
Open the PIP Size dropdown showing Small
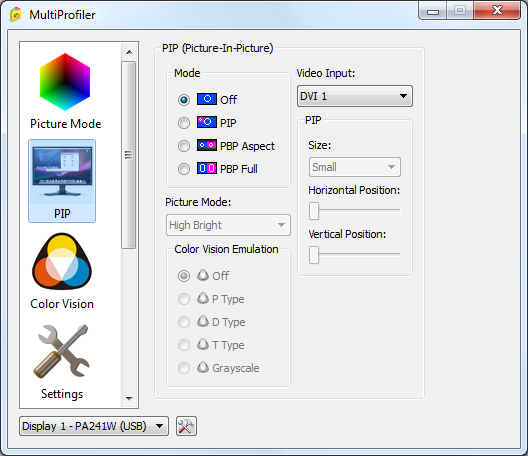point(355,167)
